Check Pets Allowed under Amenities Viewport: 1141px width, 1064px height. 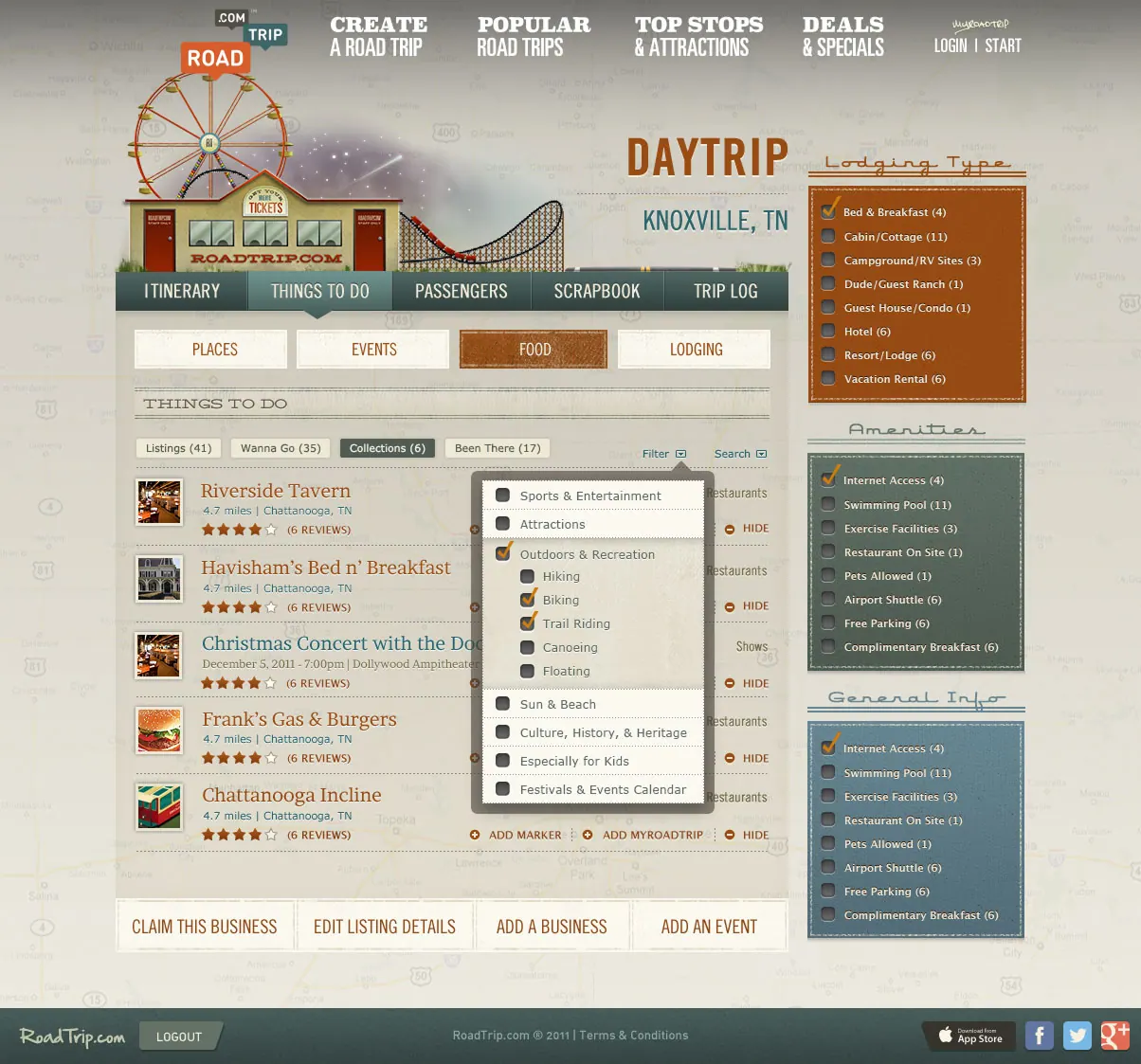coord(828,575)
